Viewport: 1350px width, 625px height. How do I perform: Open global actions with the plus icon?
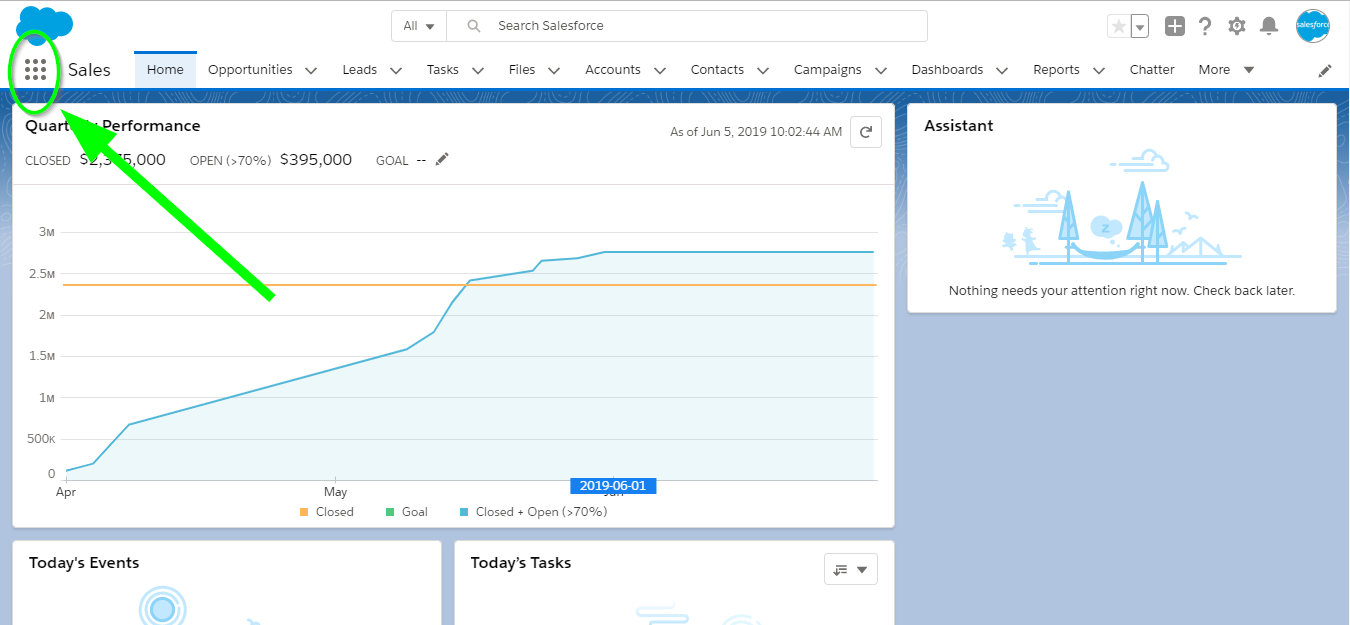point(1175,26)
